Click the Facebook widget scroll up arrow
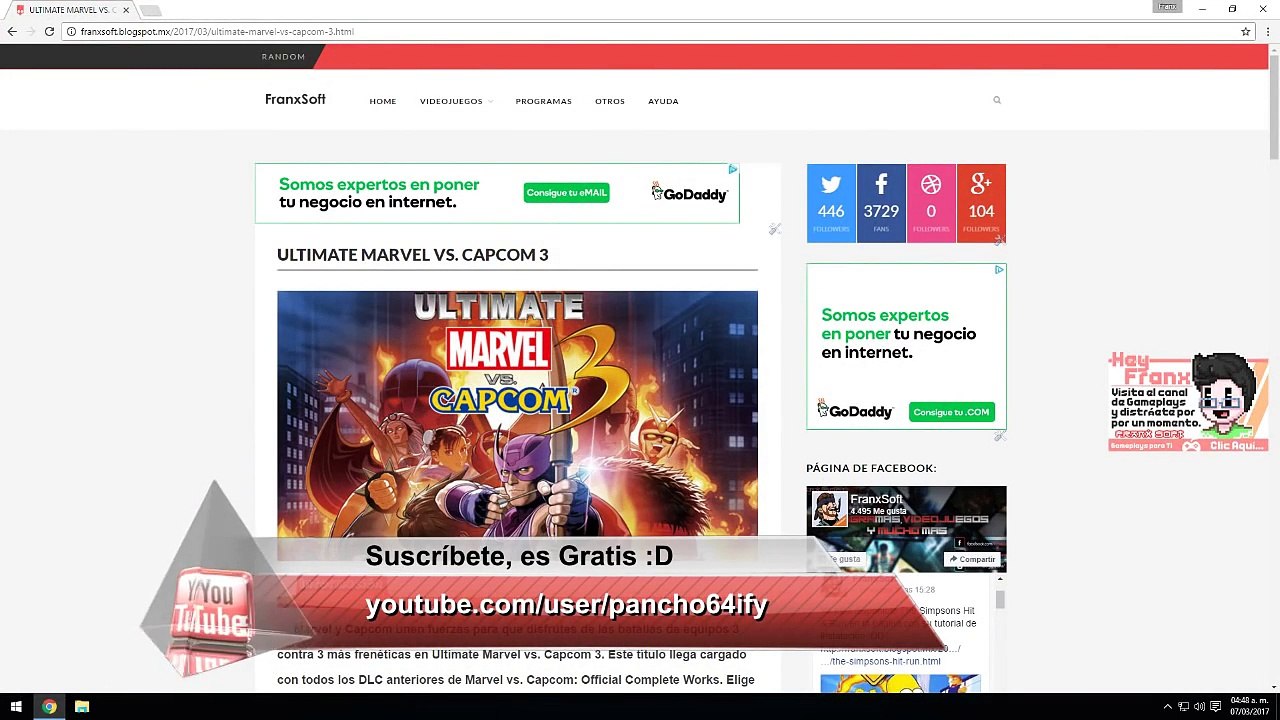Screen dimensions: 1280x720 point(999,580)
